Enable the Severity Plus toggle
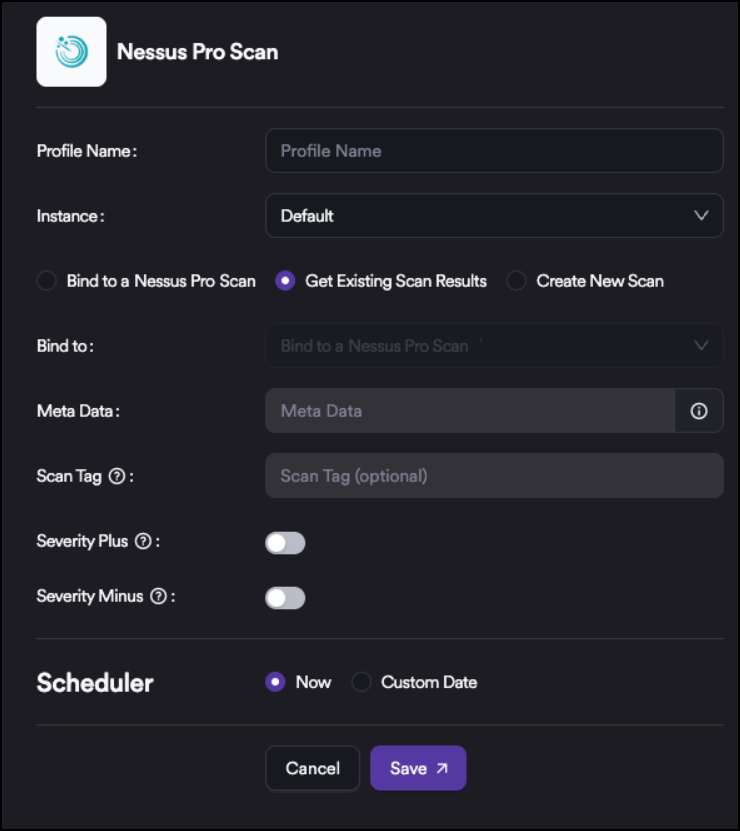 (285, 543)
